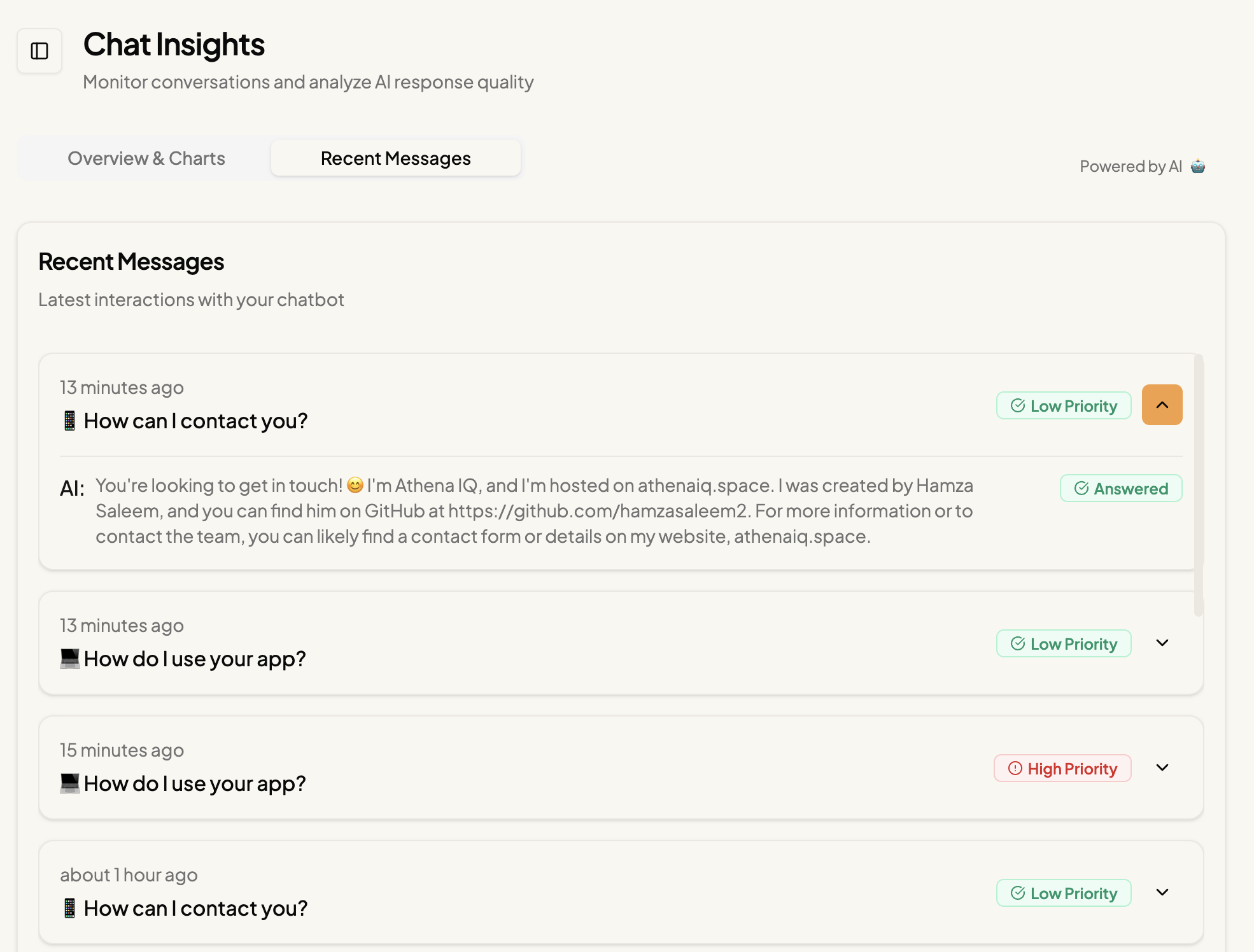Collapse the expanded 'How can I contact you?' message
Screen dimensions: 1254x952
(x=1162, y=405)
